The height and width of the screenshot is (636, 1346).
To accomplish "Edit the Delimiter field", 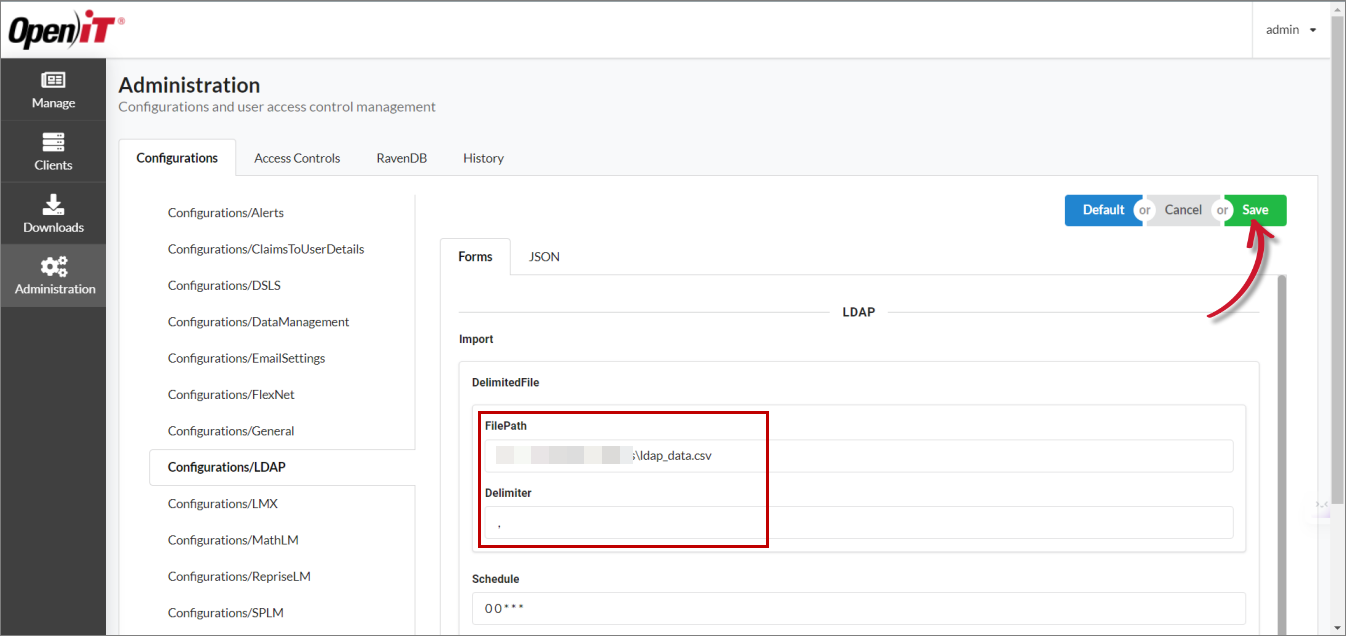I will [858, 522].
